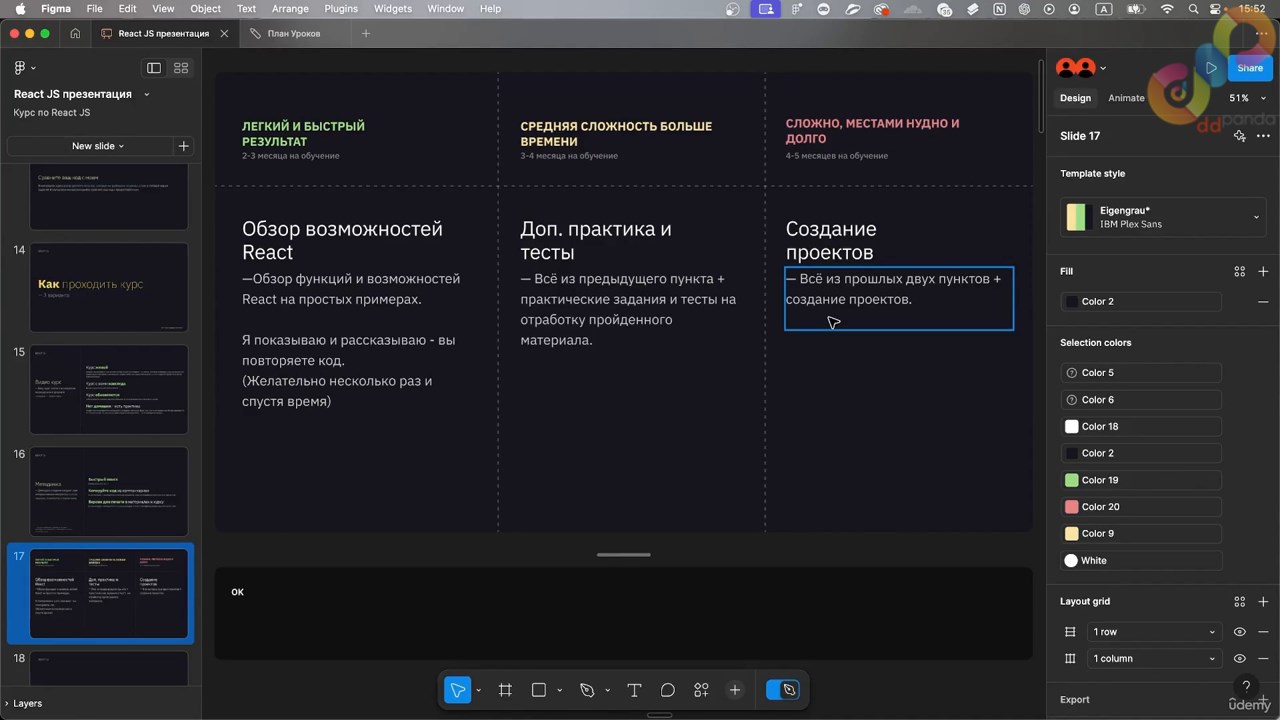Open the Widgets menu
Image resolution: width=1280 pixels, height=720 pixels.
pyautogui.click(x=392, y=8)
